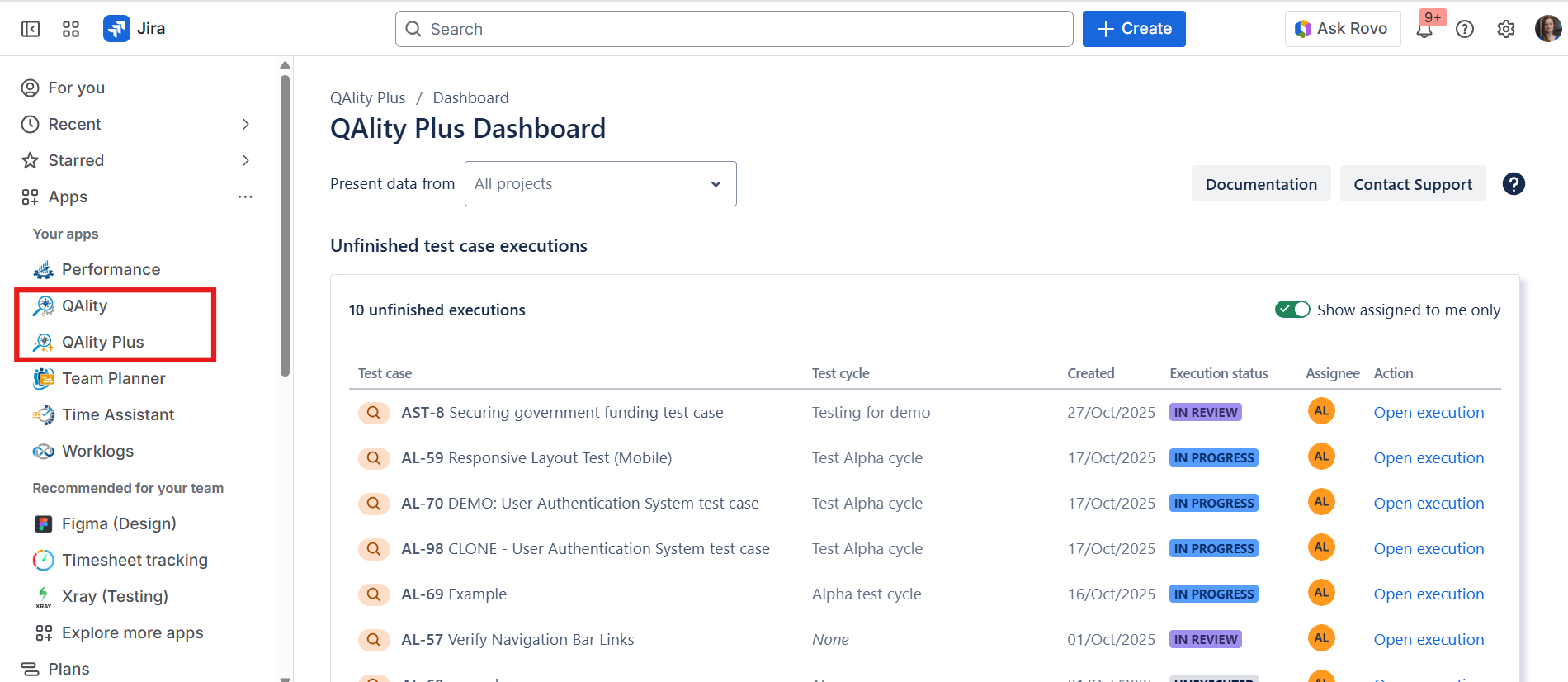The image size is (1568, 682).
Task: Open the app switcher grid icon
Action: [x=71, y=29]
